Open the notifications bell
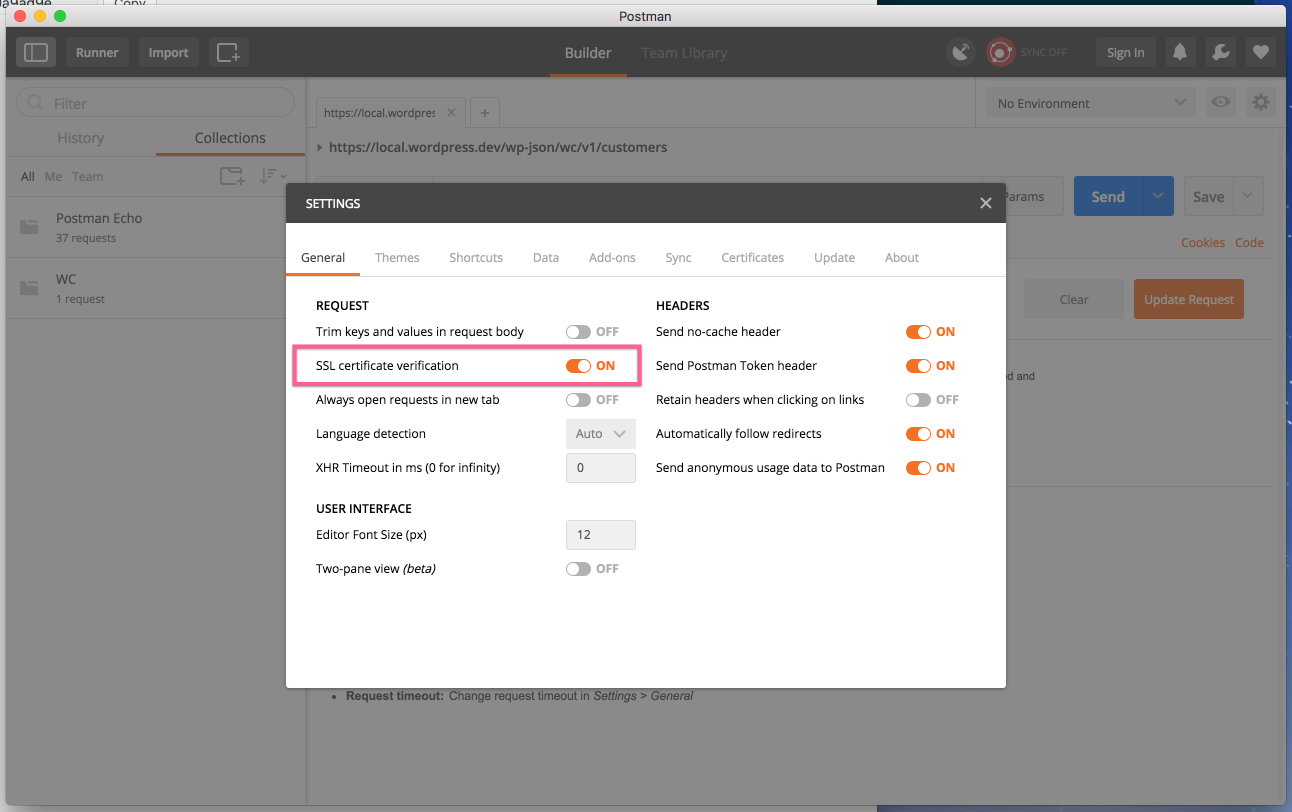 (1180, 53)
